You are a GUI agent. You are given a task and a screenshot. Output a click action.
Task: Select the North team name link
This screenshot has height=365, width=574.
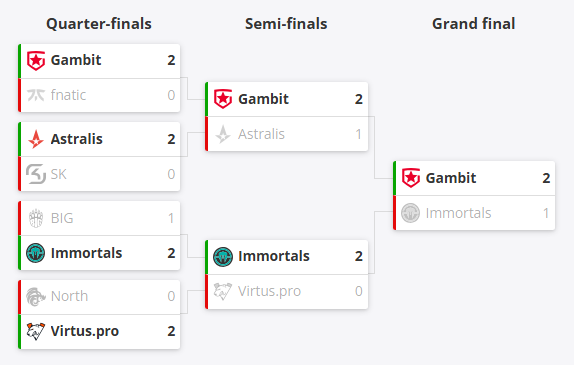click(70, 296)
